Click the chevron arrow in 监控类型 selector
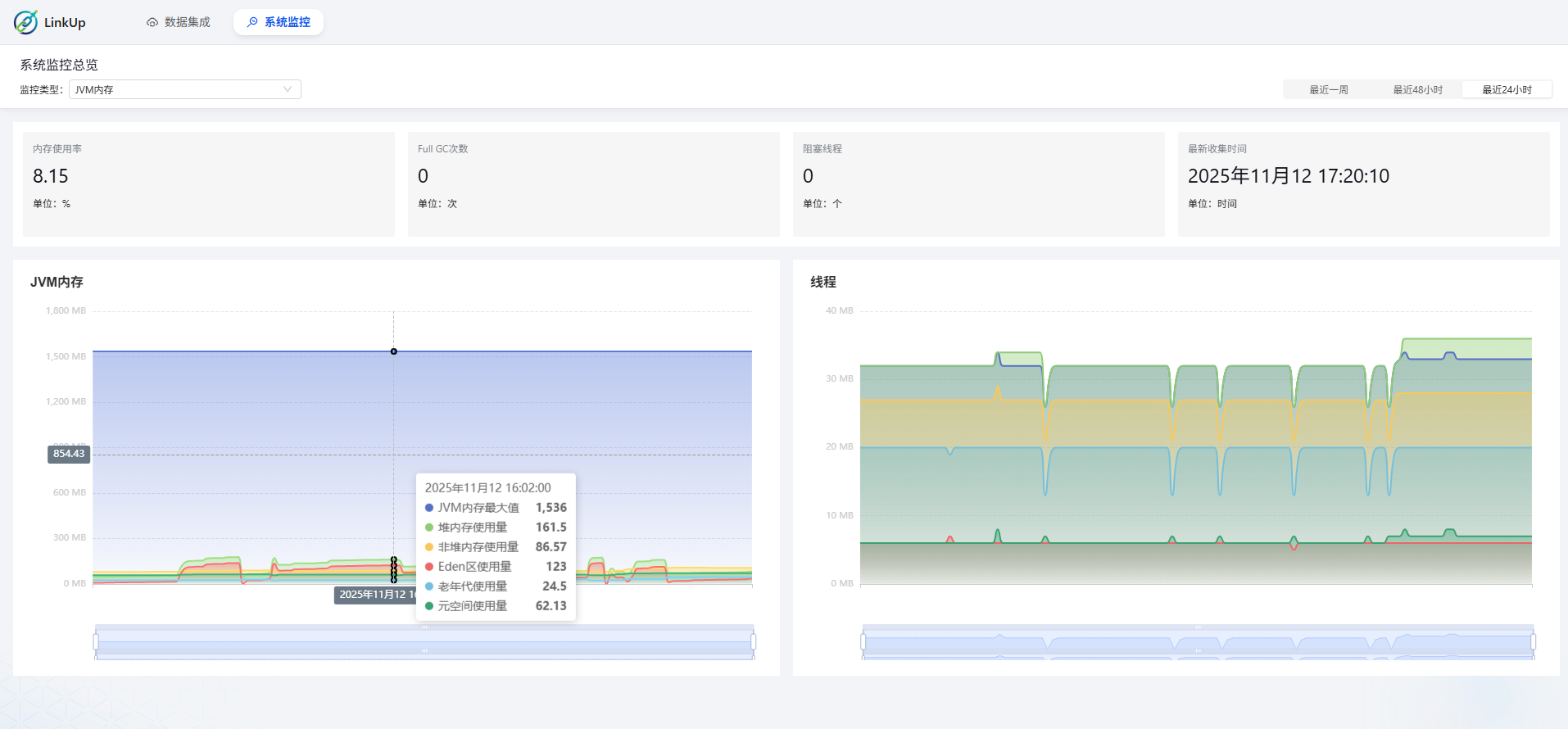 coord(288,89)
